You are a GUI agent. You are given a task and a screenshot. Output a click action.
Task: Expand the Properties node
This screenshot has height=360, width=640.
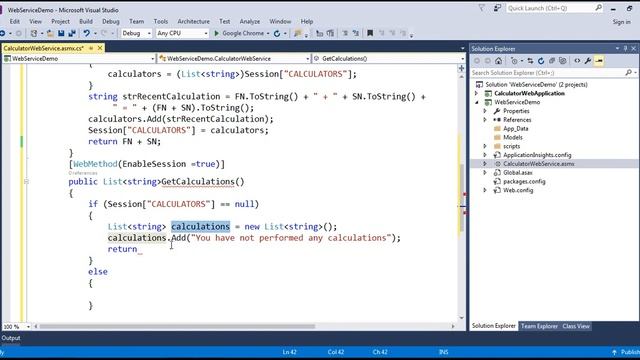click(485, 111)
